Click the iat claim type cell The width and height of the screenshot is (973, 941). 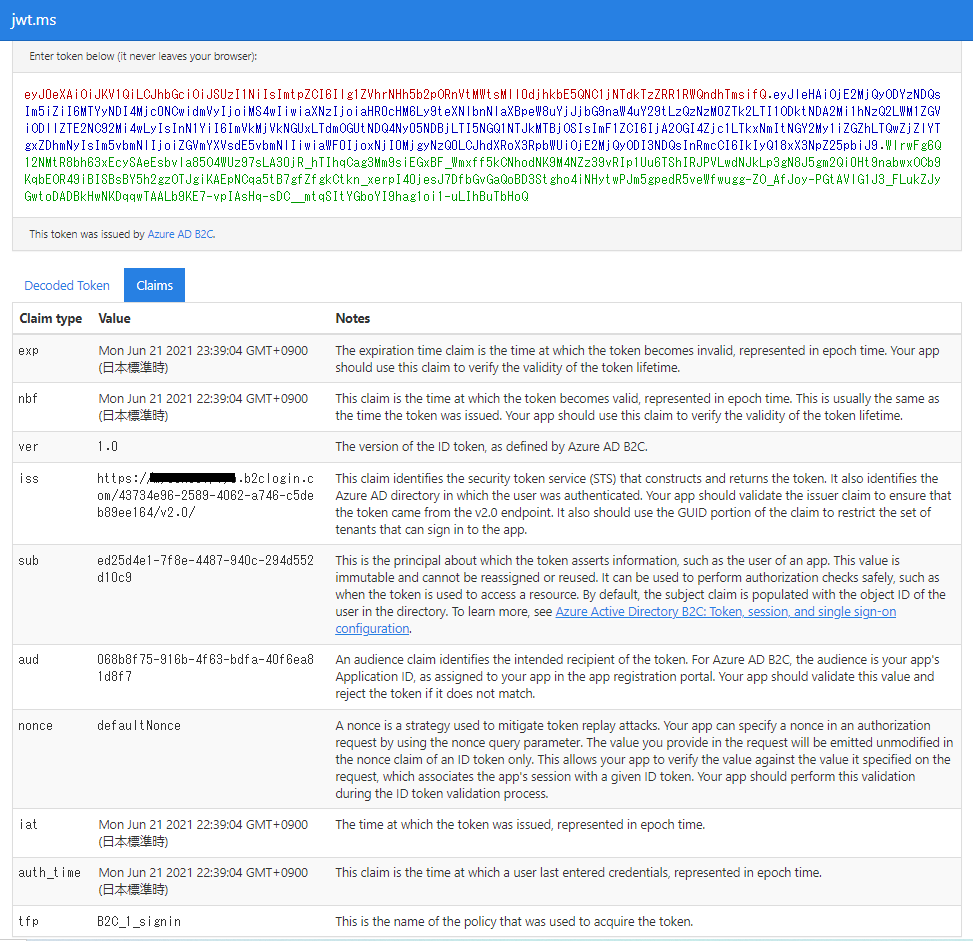point(28,824)
